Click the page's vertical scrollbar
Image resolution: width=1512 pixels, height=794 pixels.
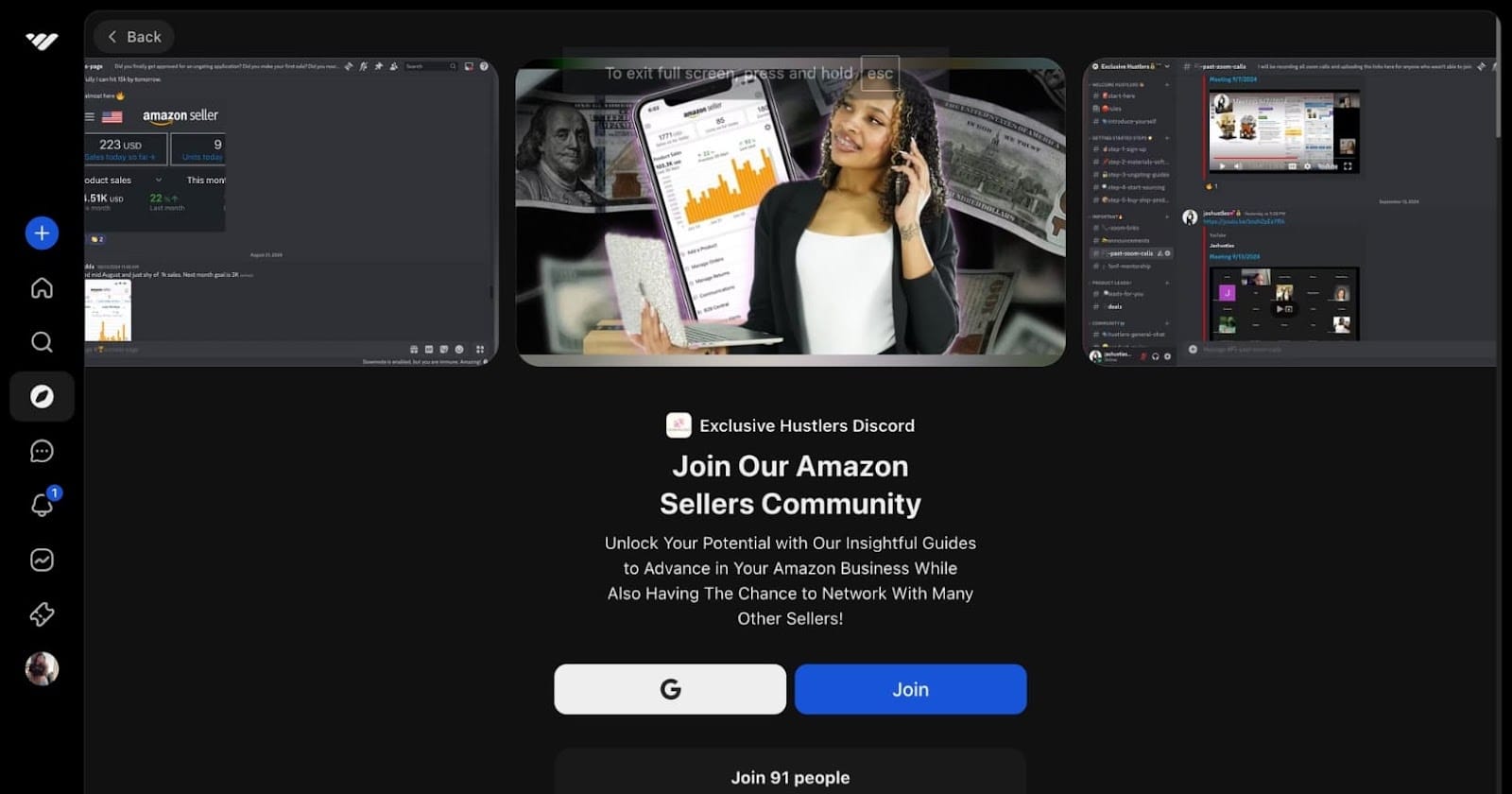(1500, 76)
